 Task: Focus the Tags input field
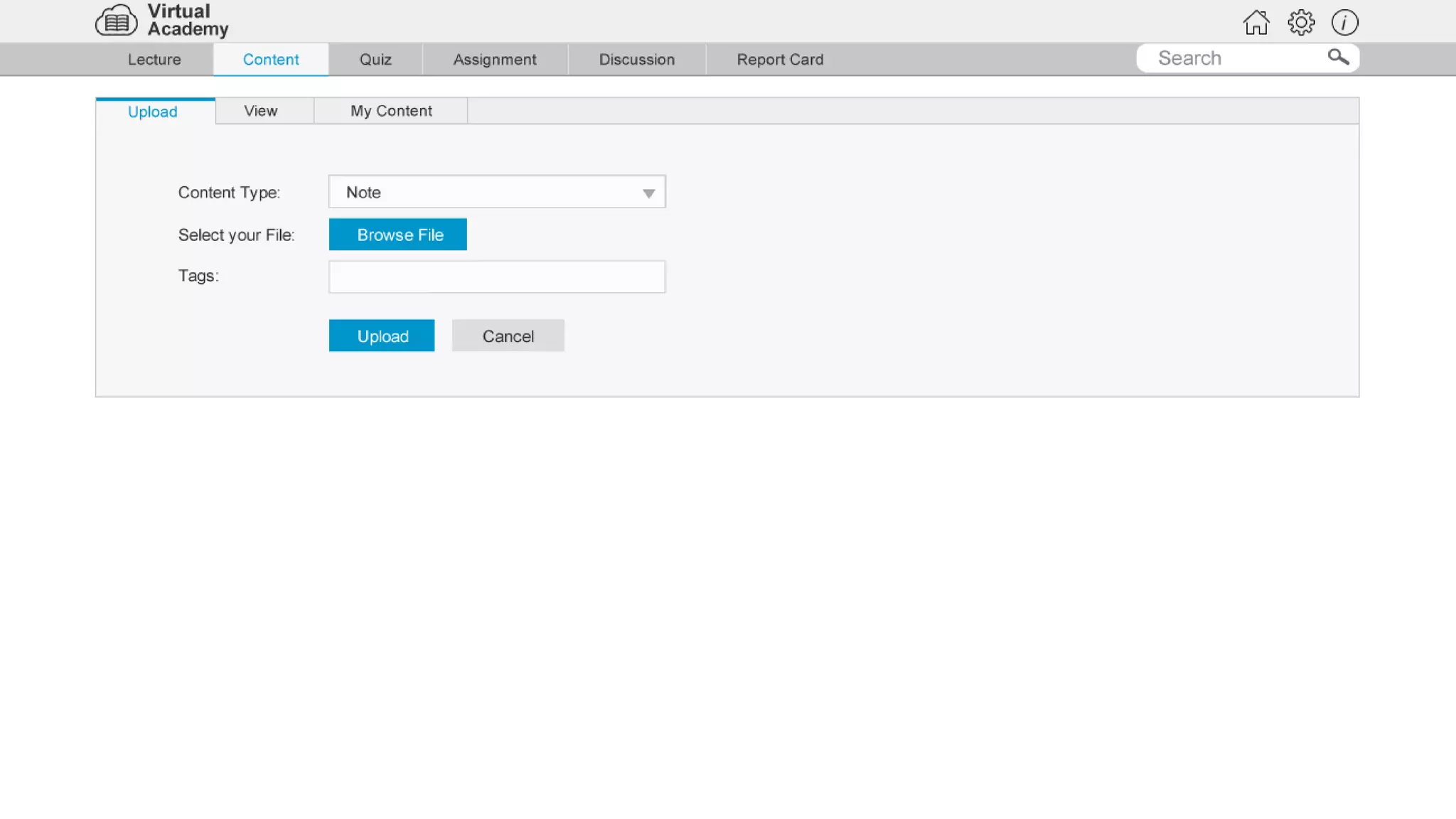(497, 277)
